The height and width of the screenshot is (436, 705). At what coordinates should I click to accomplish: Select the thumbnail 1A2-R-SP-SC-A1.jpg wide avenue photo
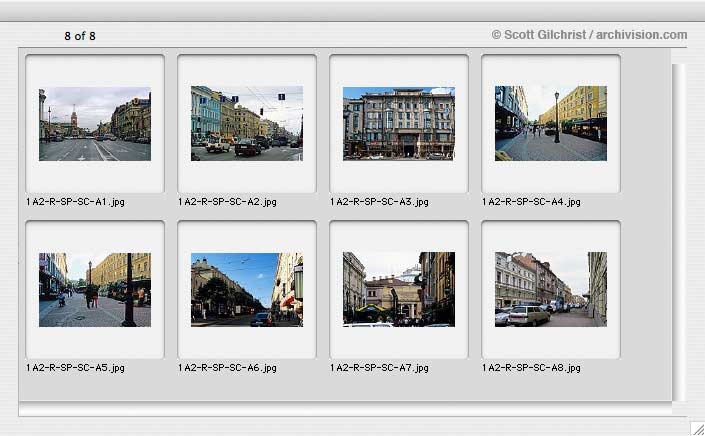tap(95, 124)
